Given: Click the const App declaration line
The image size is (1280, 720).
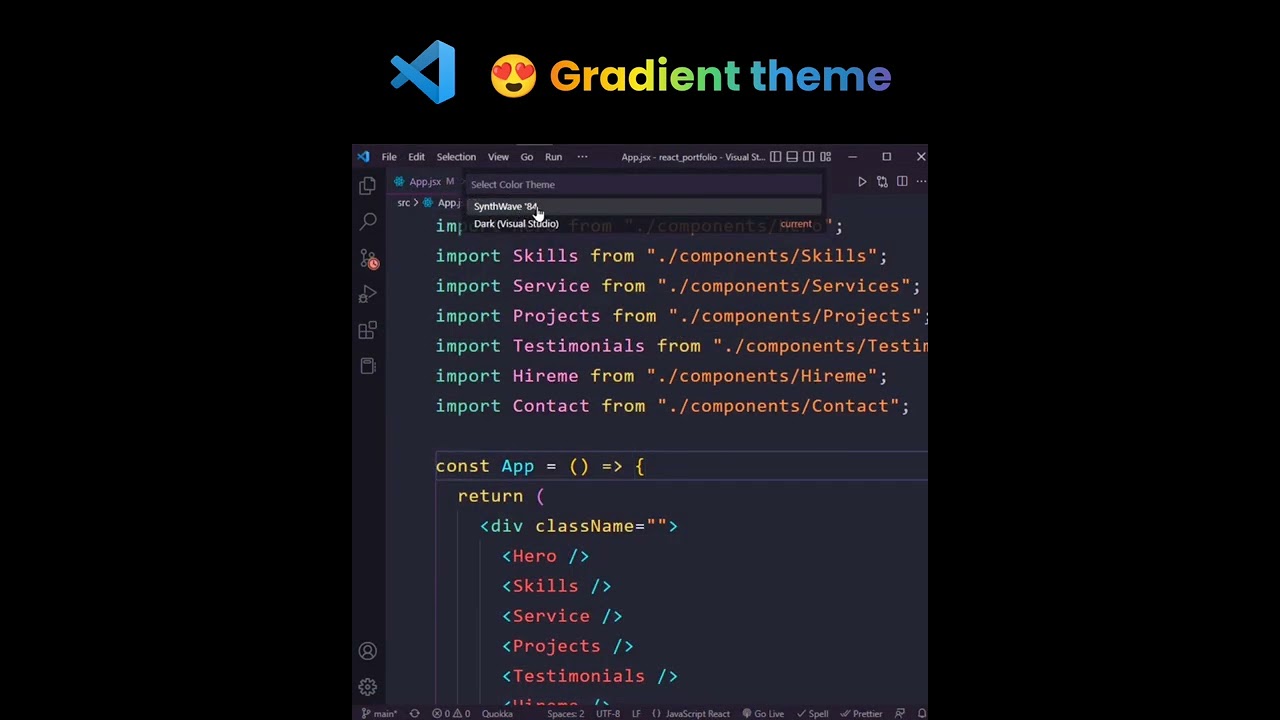Looking at the screenshot, I should (x=540, y=466).
